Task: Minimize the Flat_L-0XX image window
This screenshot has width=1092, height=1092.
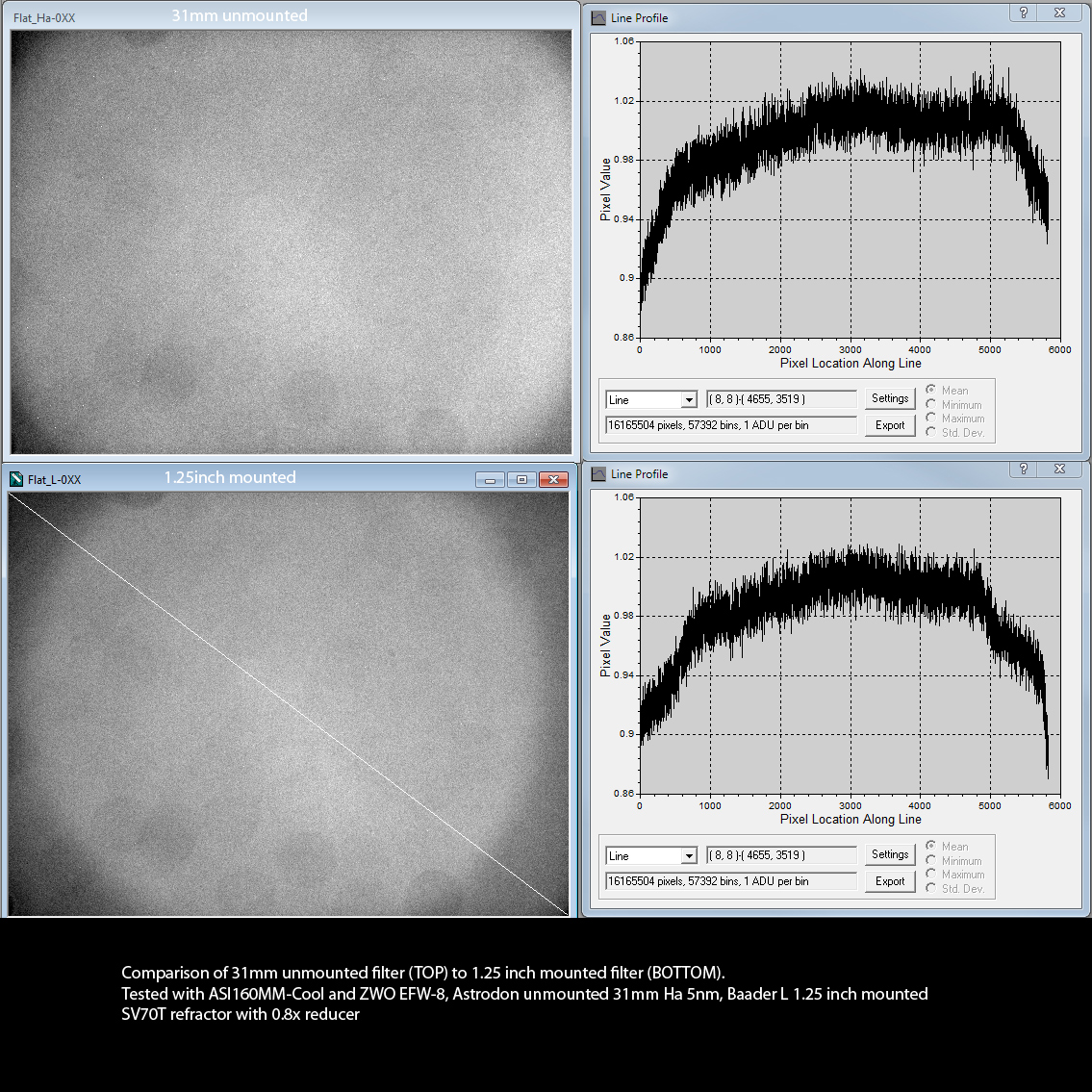Action: [x=490, y=479]
